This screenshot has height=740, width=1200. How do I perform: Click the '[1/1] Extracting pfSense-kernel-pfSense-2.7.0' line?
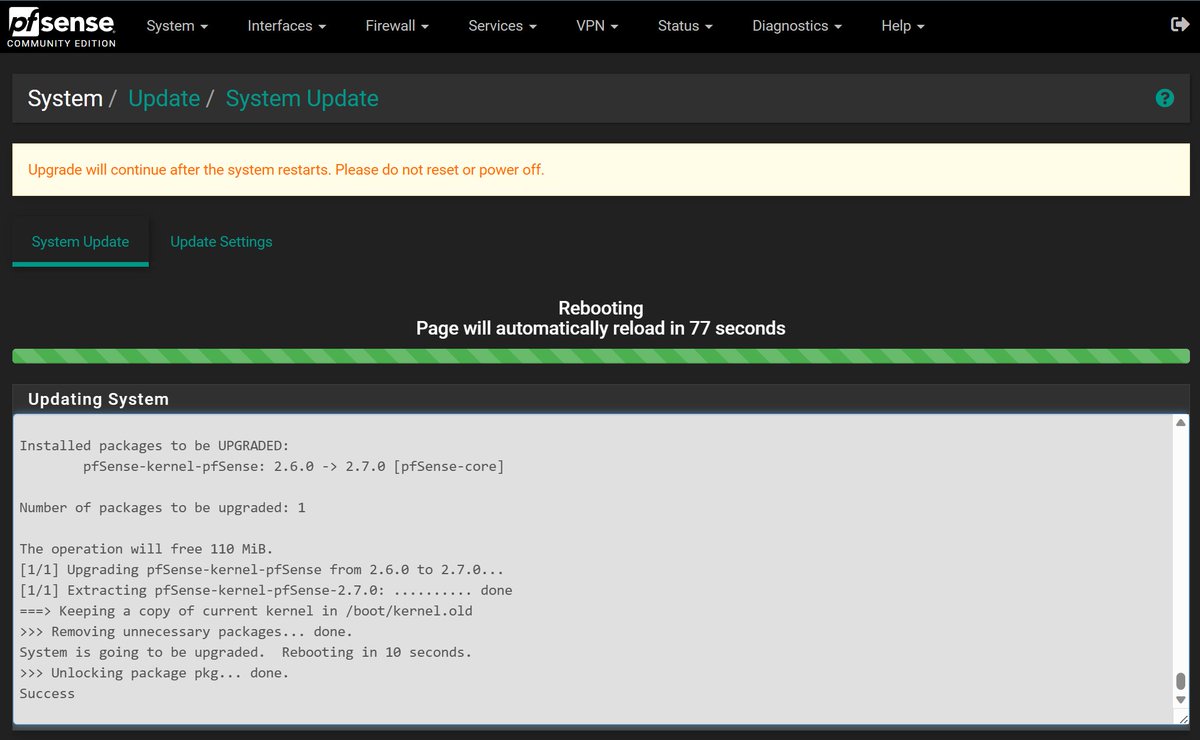point(266,591)
